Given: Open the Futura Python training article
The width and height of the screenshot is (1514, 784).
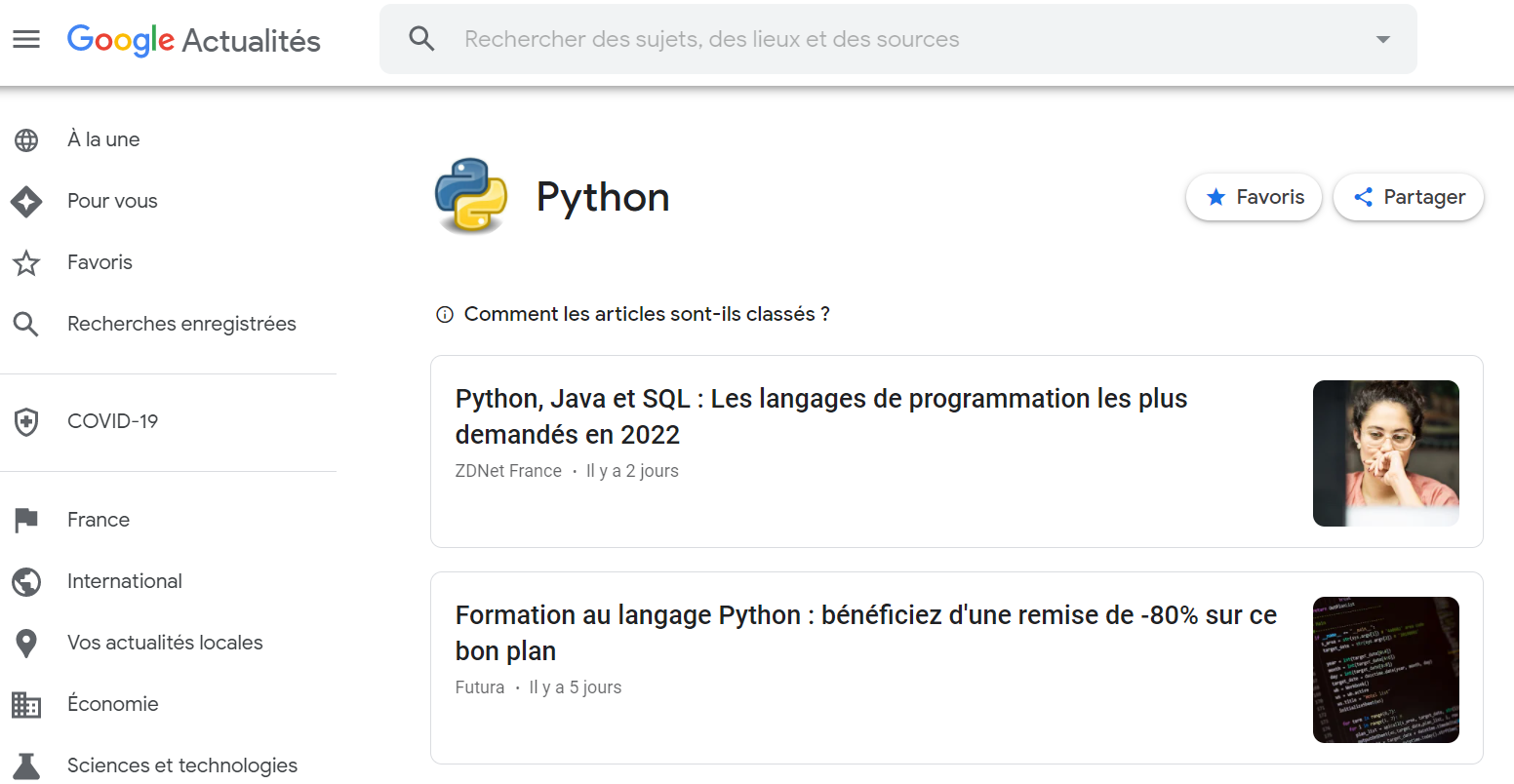Looking at the screenshot, I should point(865,633).
